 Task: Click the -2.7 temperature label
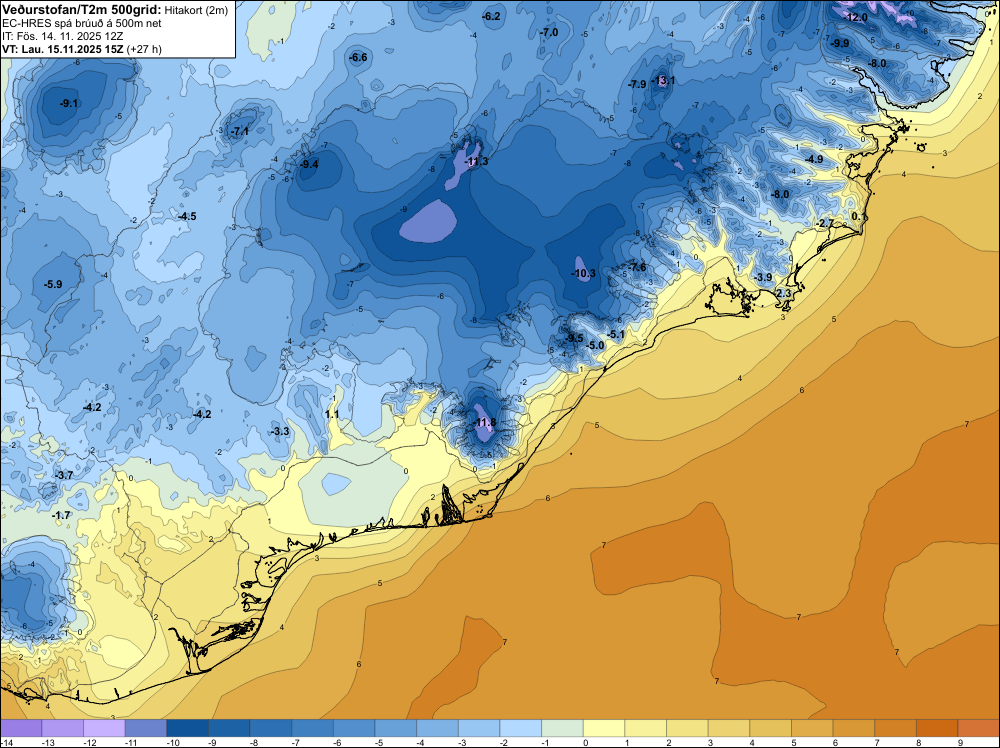(x=825, y=224)
